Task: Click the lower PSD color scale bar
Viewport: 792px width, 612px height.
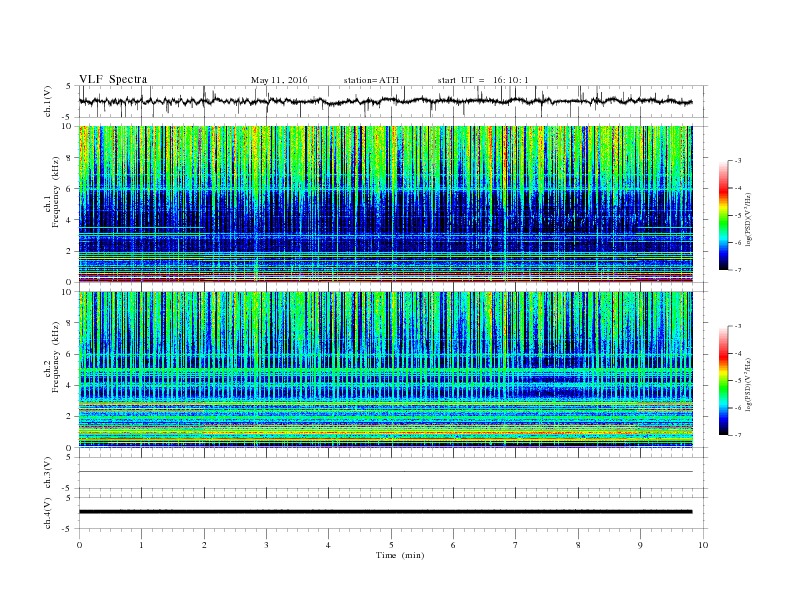Action: [x=723, y=380]
